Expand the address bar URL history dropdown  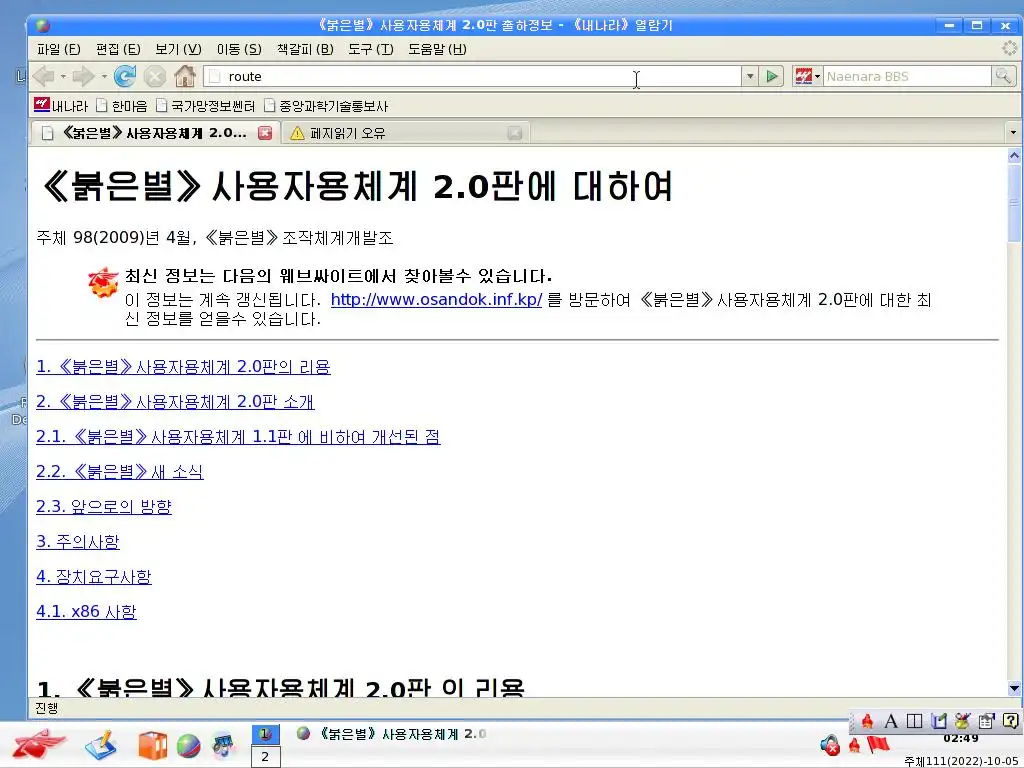(x=750, y=76)
